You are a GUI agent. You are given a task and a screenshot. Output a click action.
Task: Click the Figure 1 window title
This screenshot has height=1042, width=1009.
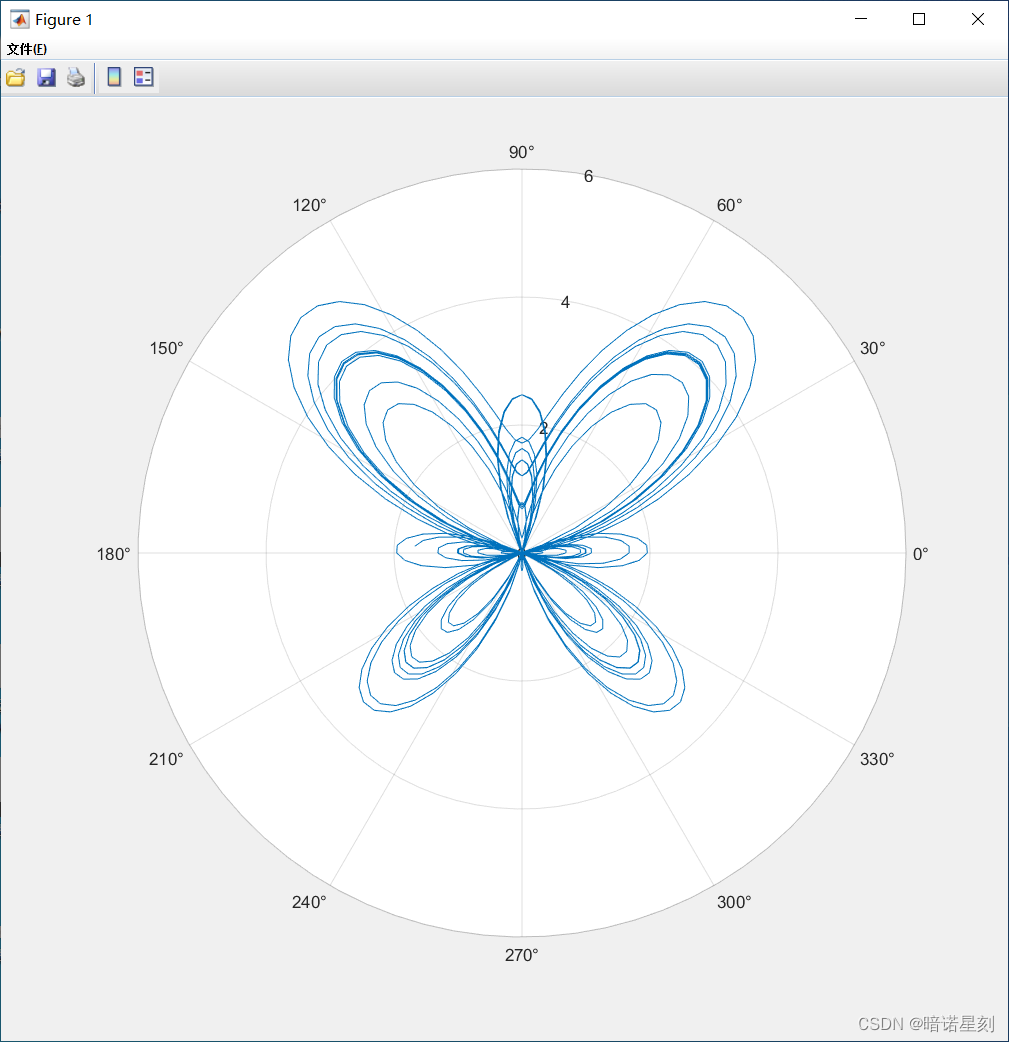(x=64, y=20)
